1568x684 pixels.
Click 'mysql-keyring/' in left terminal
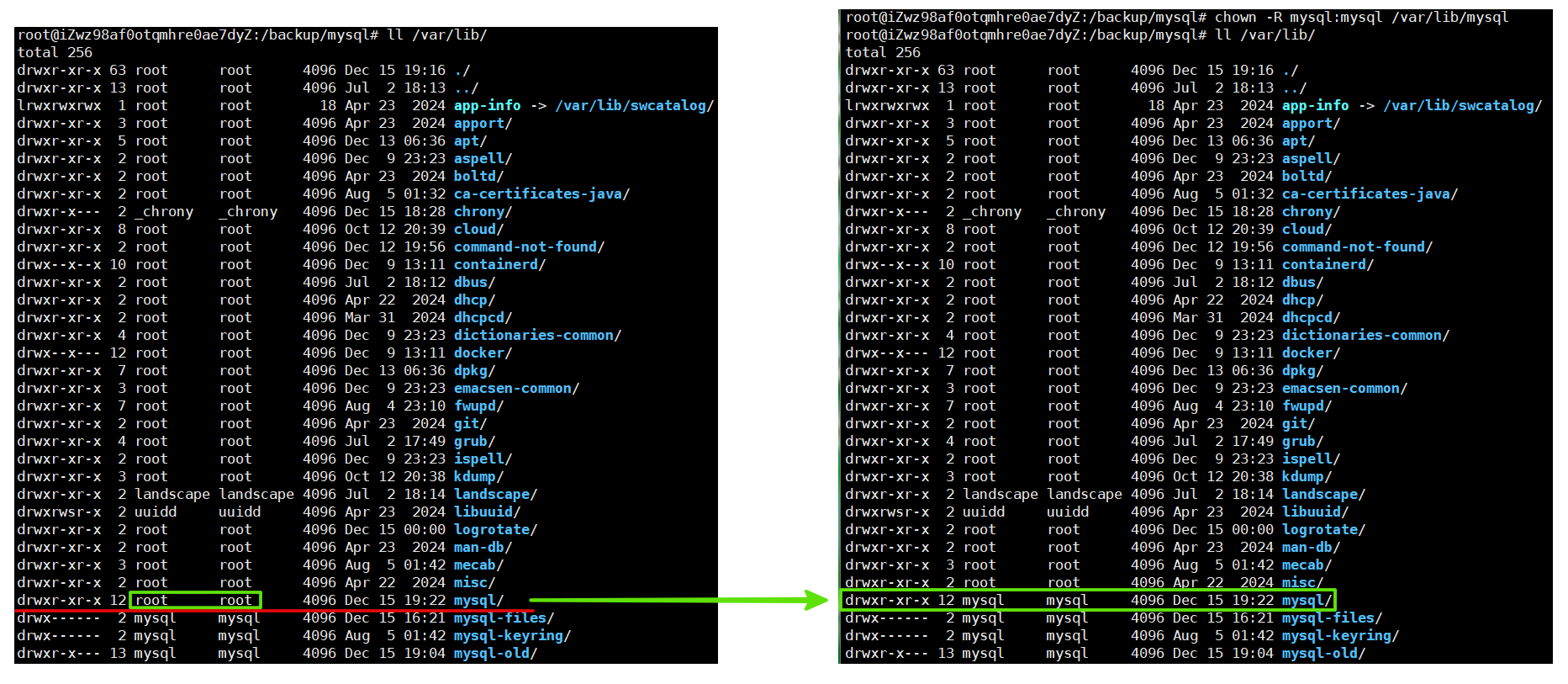click(513, 636)
